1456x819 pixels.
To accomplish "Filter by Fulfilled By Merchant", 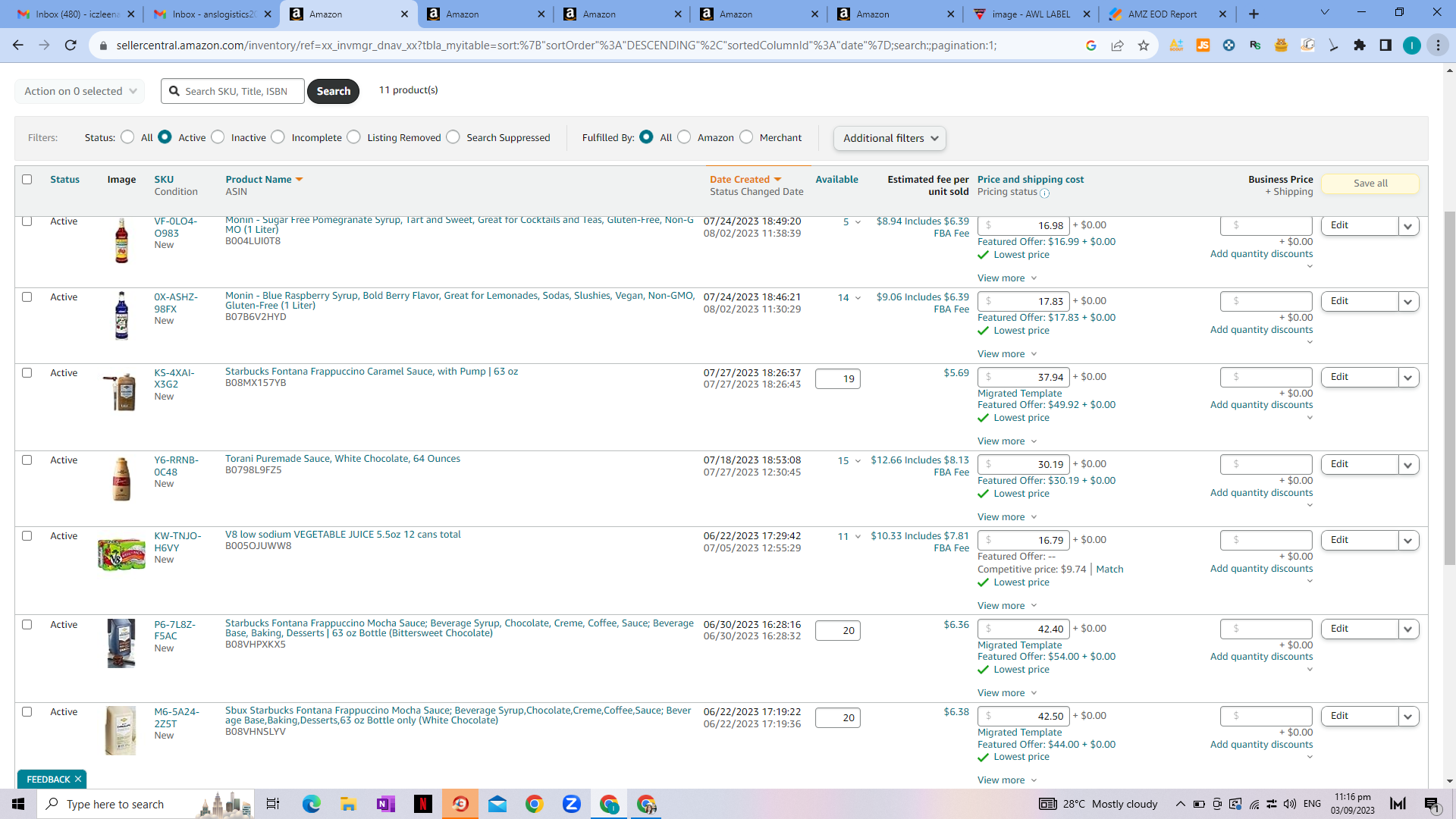I will tap(747, 137).
